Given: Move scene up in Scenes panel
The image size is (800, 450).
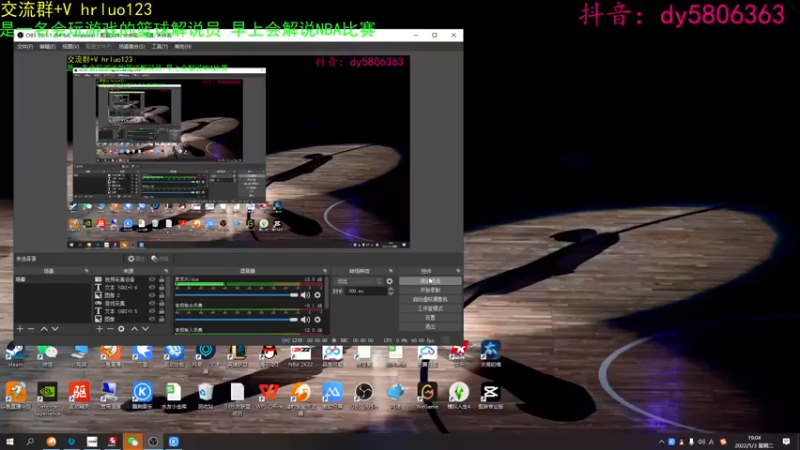Looking at the screenshot, I should point(44,329).
